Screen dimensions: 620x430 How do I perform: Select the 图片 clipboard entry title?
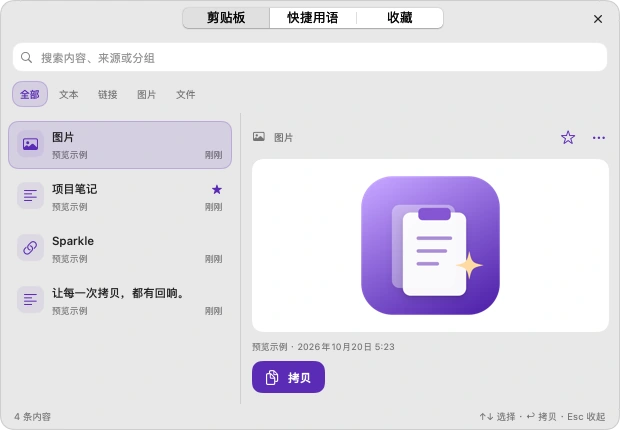tap(63, 137)
